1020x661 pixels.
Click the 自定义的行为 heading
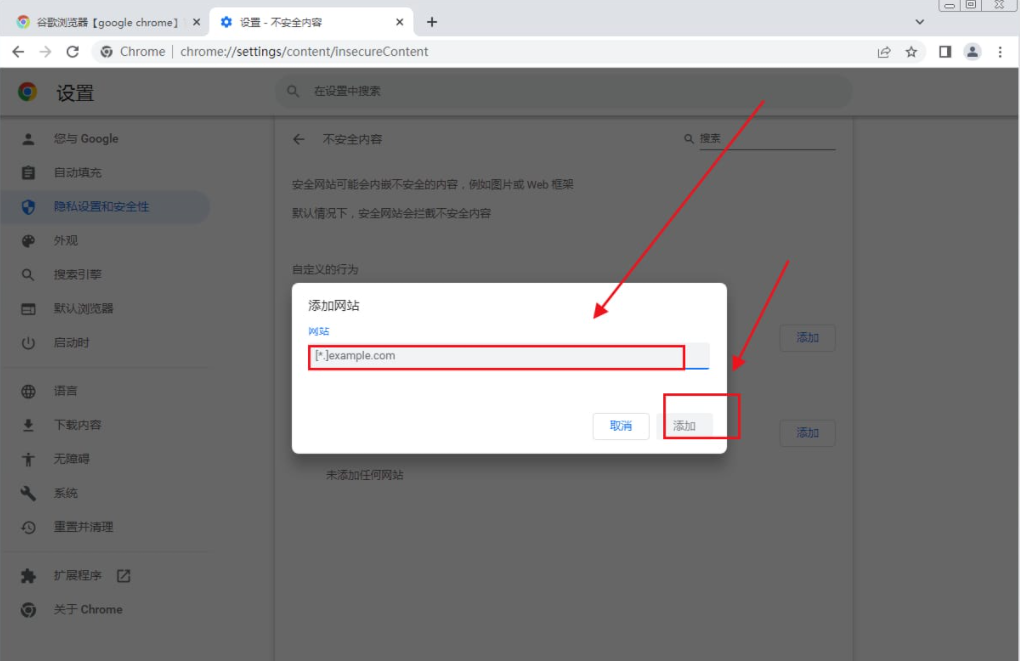click(x=325, y=269)
